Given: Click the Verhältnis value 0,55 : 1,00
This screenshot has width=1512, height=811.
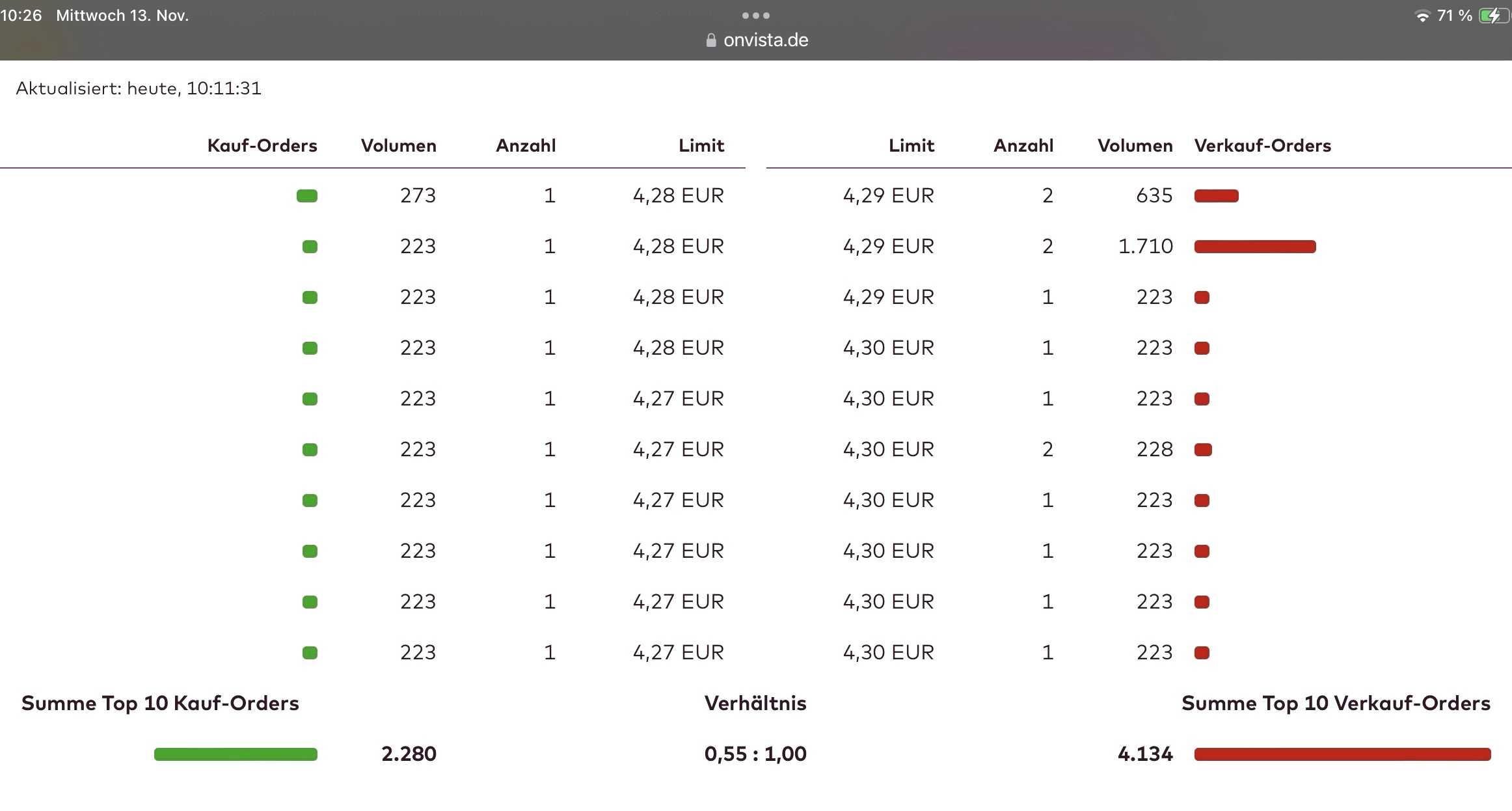Looking at the screenshot, I should pyautogui.click(x=755, y=754).
